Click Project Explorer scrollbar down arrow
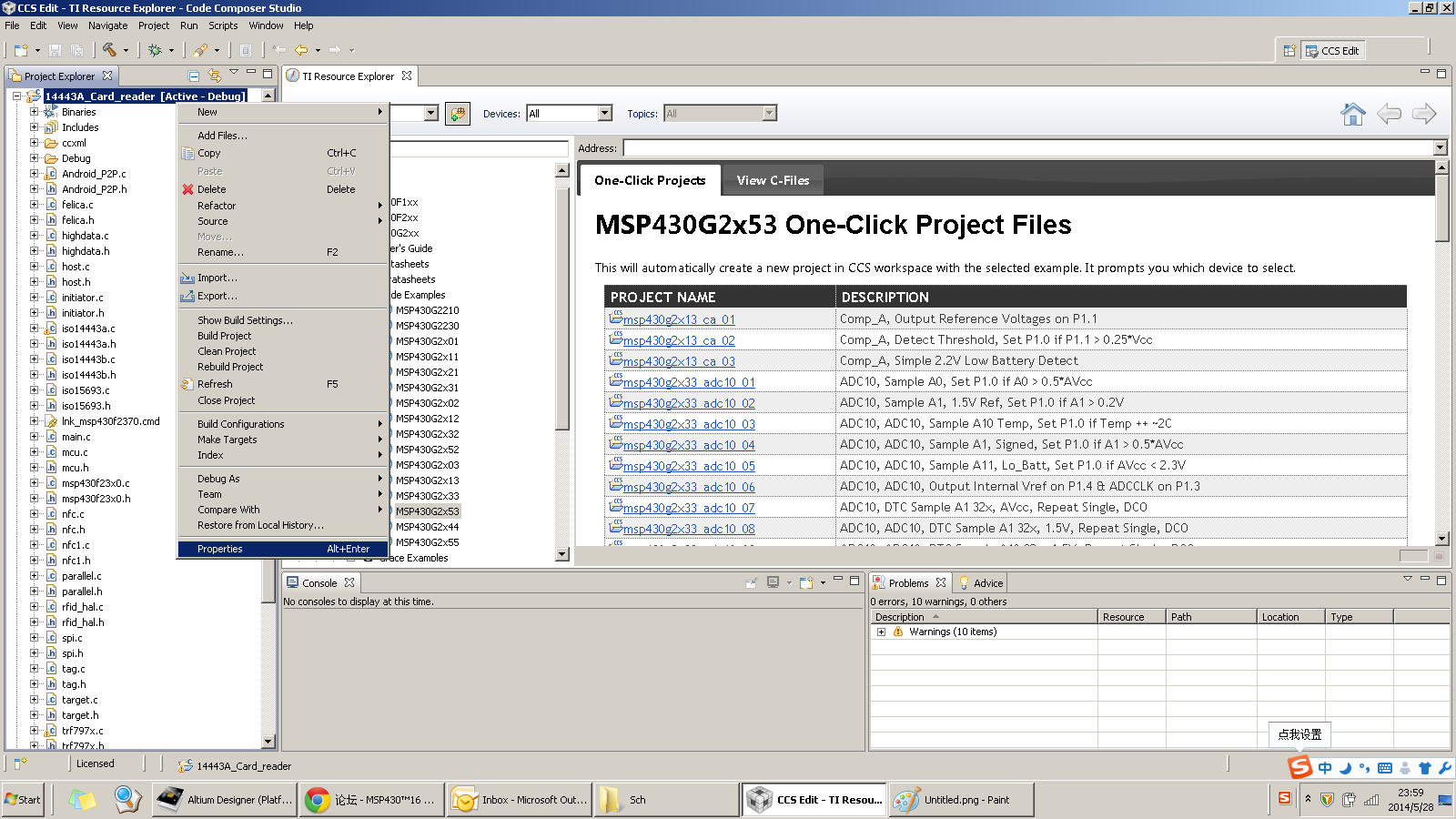 268,742
